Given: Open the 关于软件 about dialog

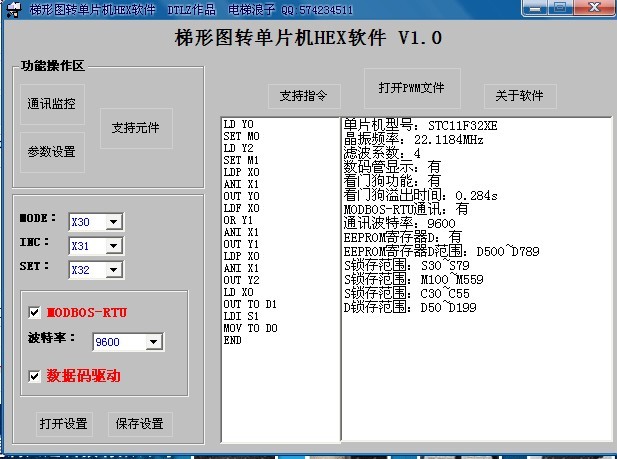Looking at the screenshot, I should tap(519, 96).
